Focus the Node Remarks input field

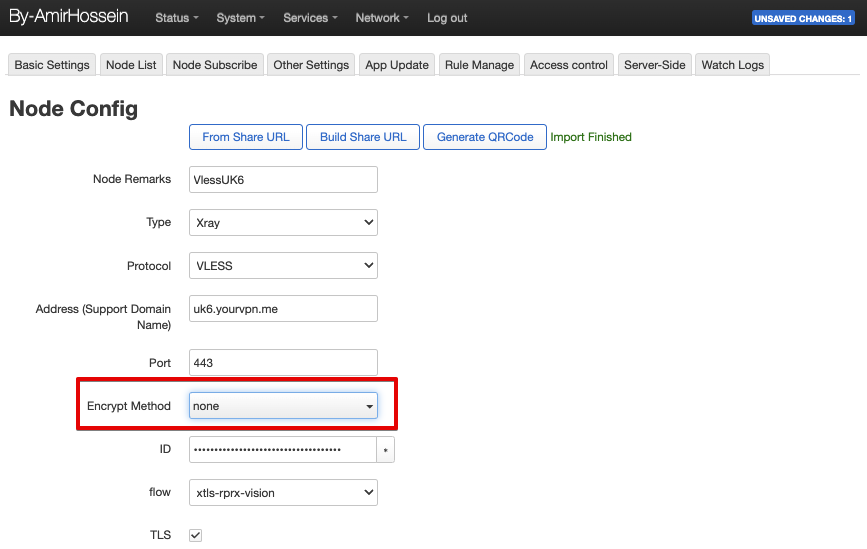pyautogui.click(x=283, y=179)
